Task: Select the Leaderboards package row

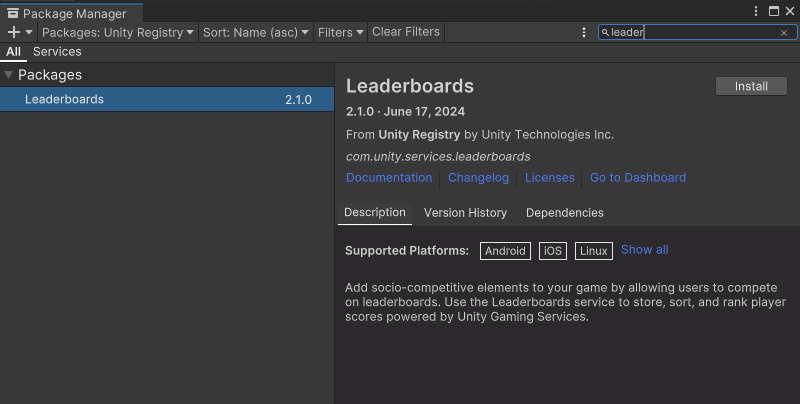Action: 167,99
